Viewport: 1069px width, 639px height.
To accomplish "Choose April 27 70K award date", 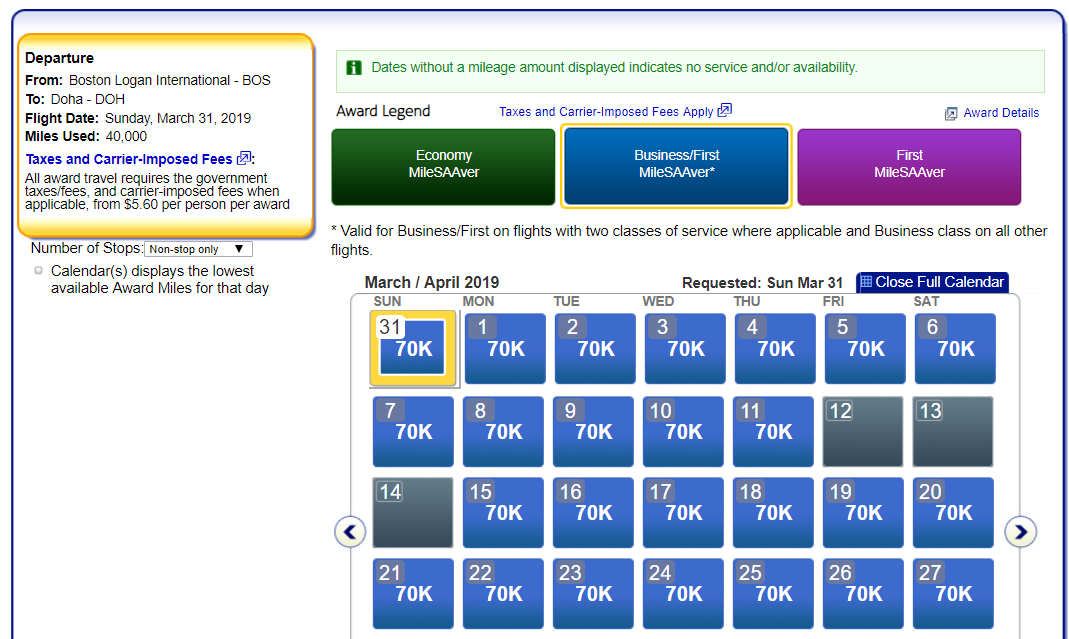I will click(x=953, y=593).
